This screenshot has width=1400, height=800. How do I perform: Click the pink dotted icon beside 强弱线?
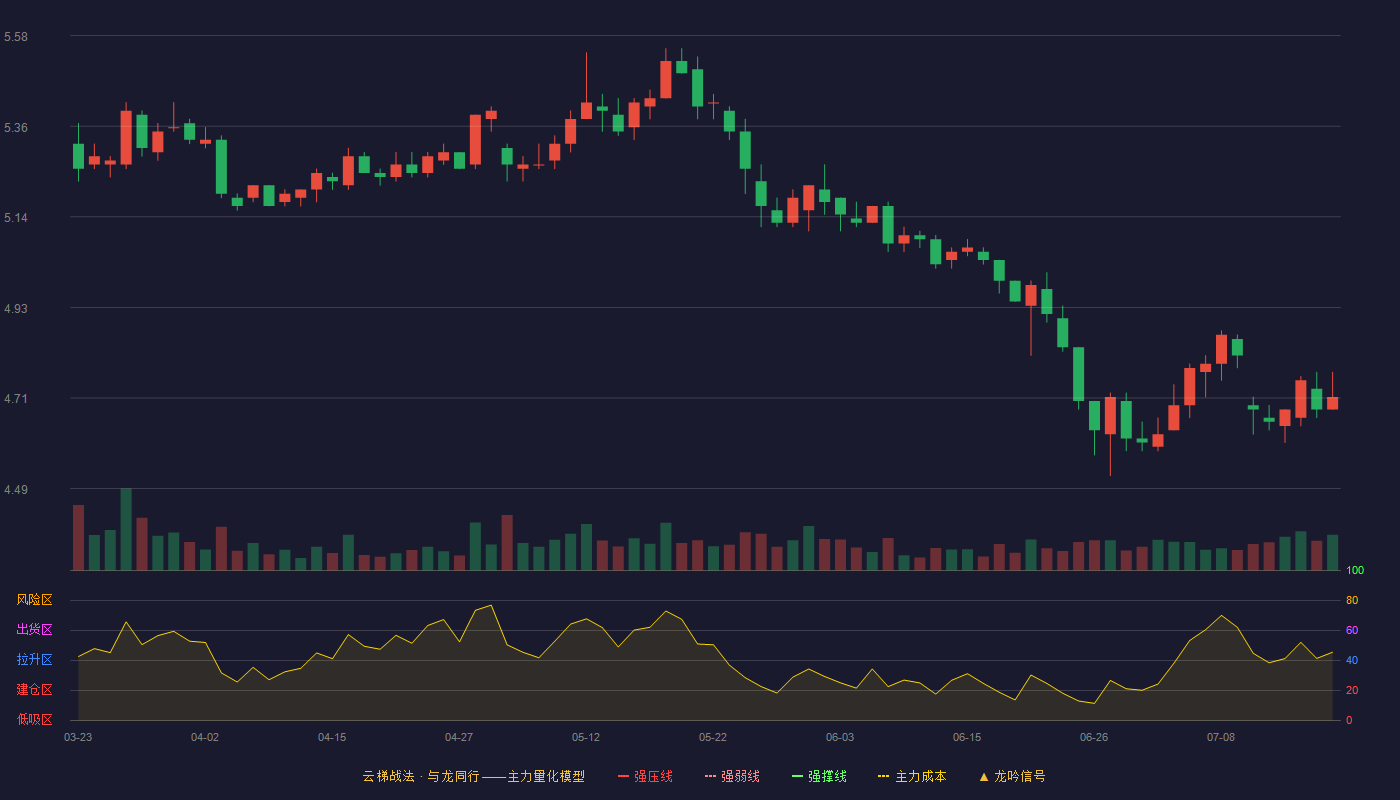coord(710,776)
